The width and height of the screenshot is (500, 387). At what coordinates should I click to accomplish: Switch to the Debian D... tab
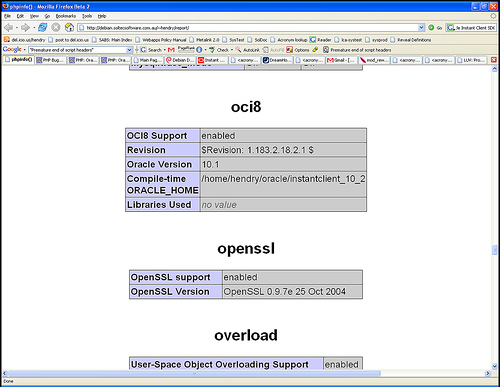180,60
